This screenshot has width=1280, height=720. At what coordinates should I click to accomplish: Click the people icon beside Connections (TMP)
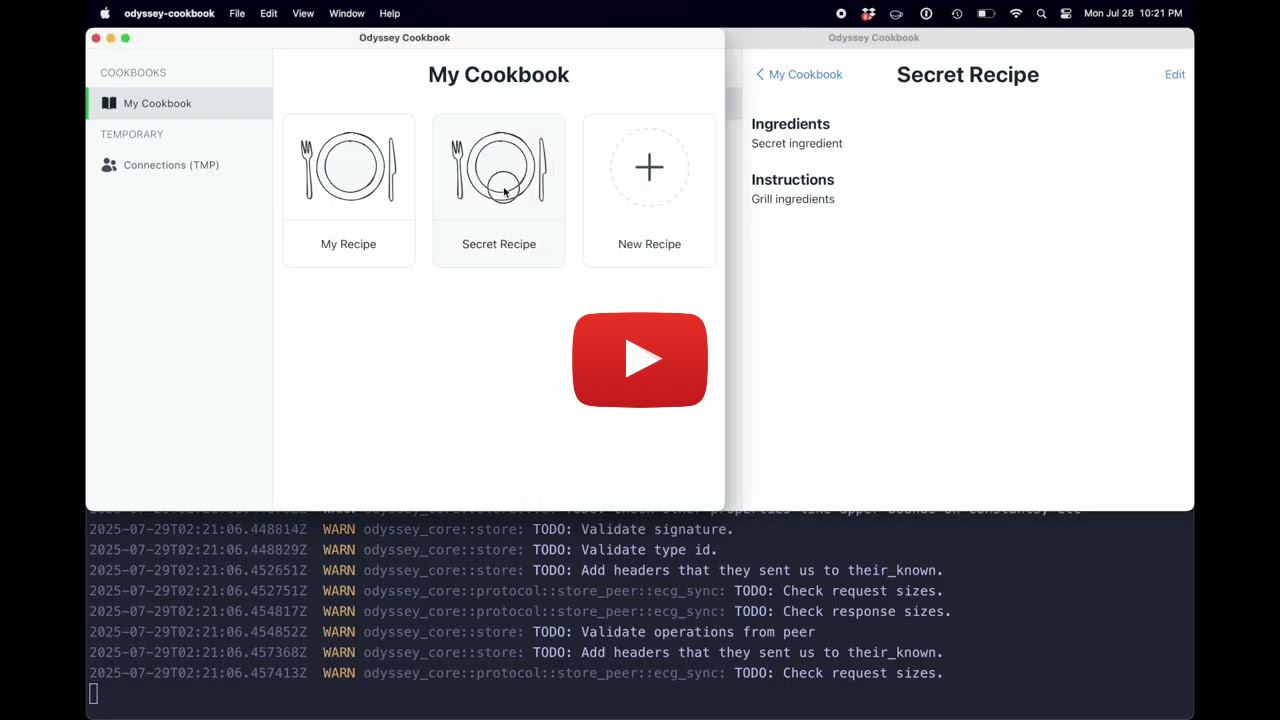tap(109, 165)
